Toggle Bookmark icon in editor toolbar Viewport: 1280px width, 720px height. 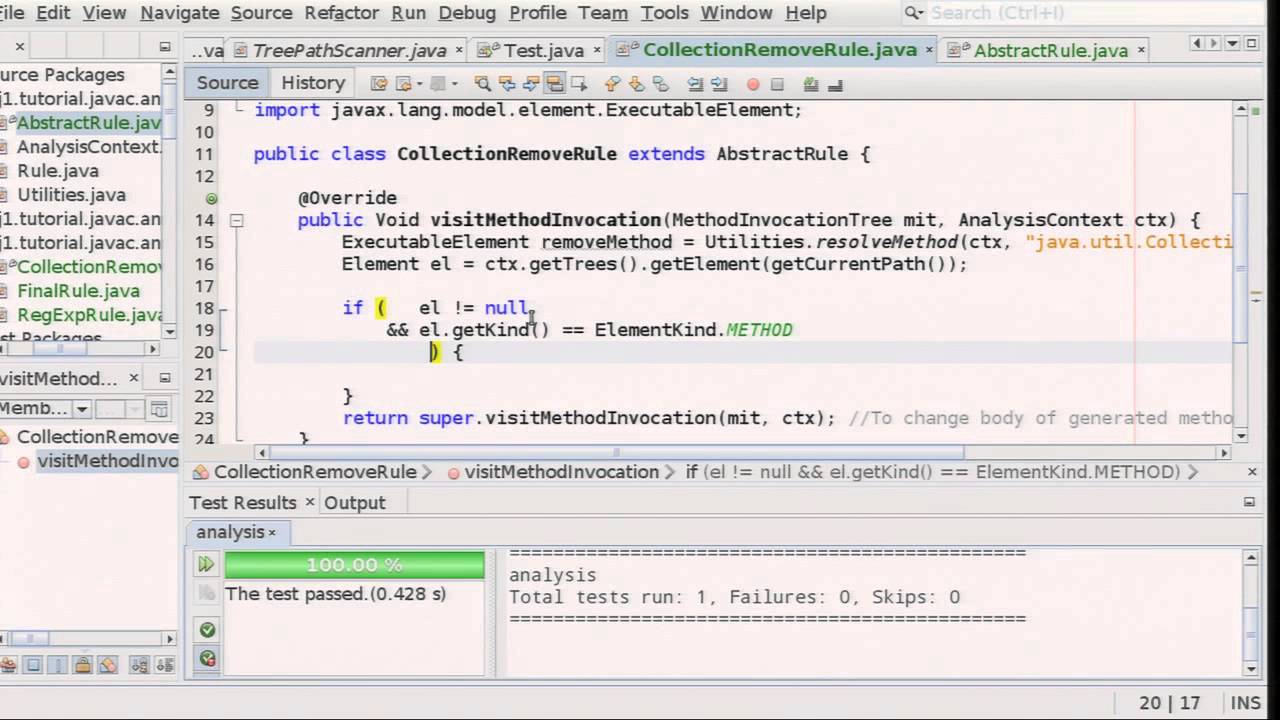click(x=660, y=84)
